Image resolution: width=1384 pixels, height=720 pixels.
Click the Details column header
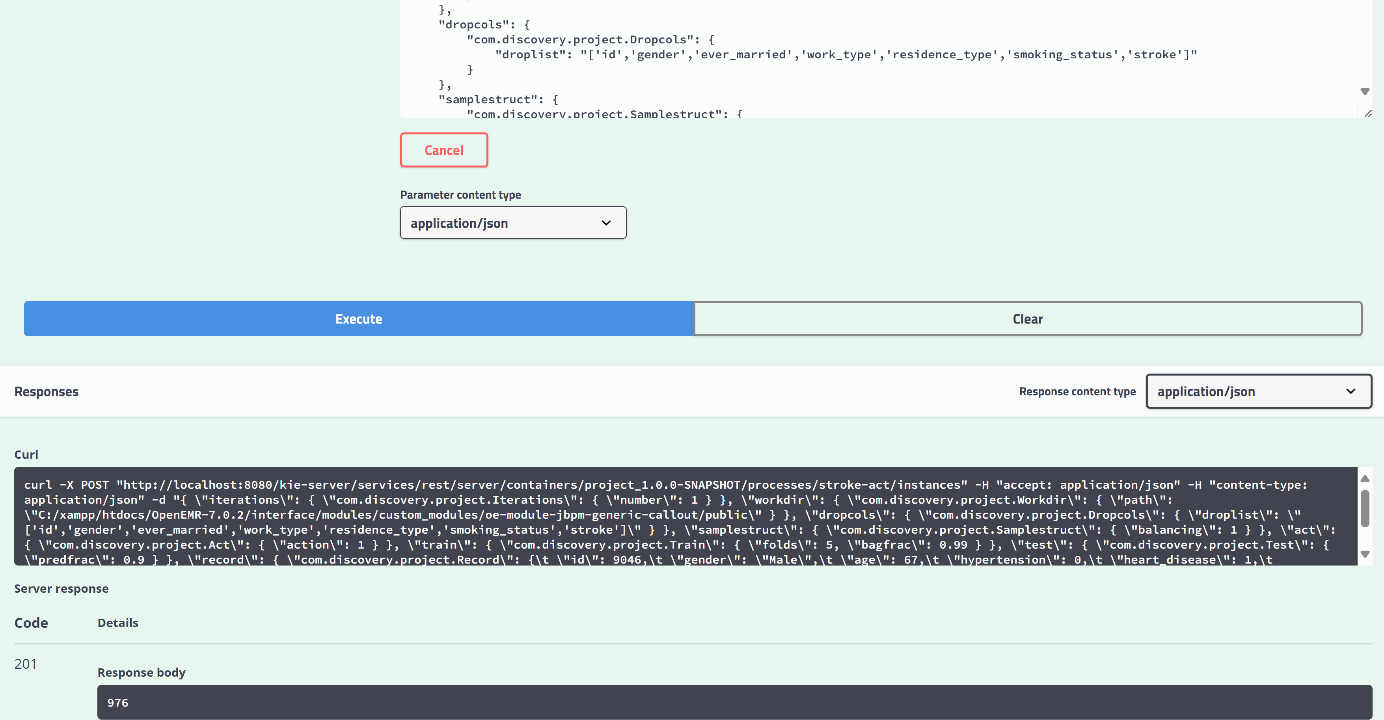coord(117,622)
